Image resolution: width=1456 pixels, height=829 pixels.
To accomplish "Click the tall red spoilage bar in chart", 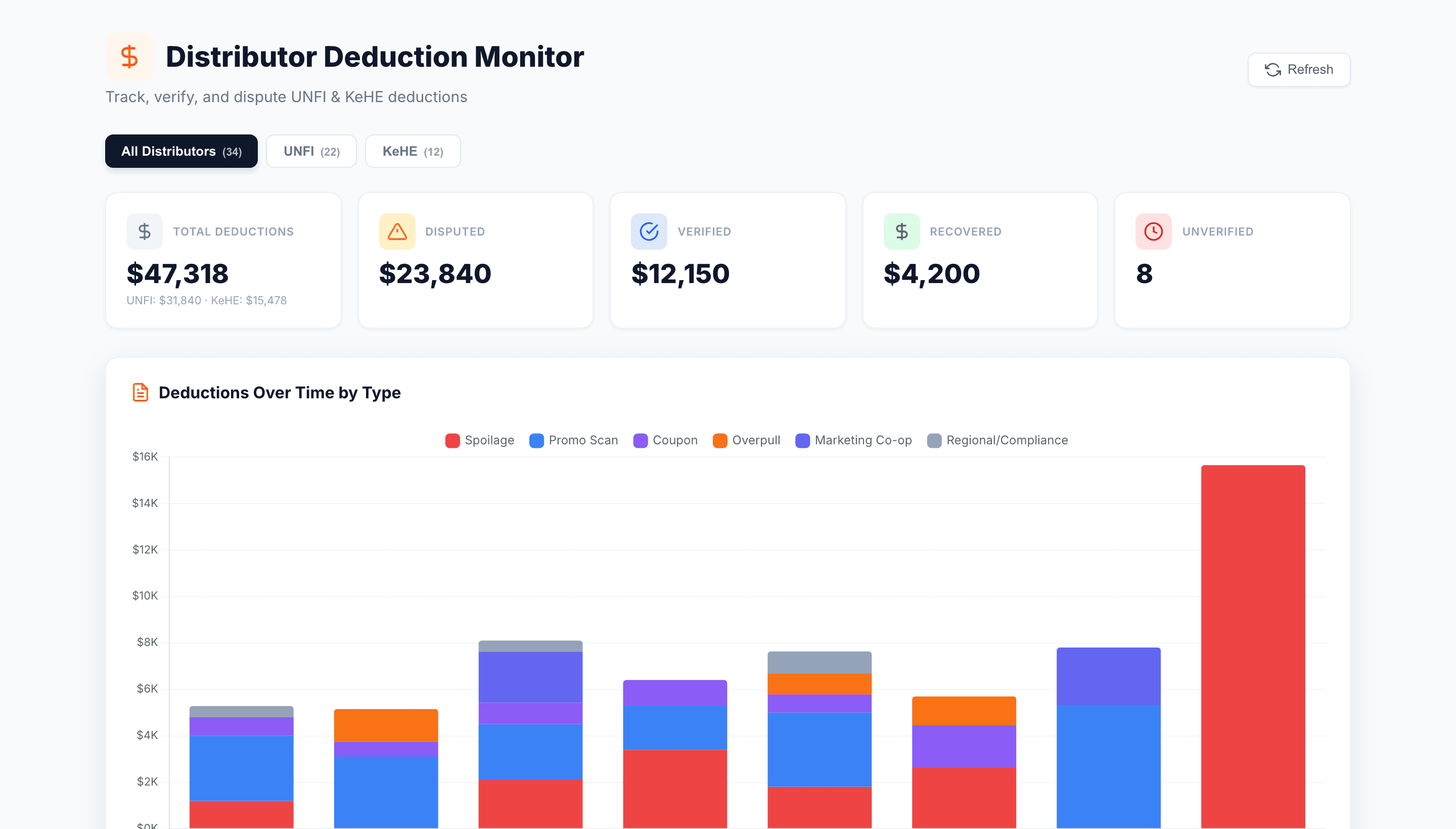I will coord(1253,626).
